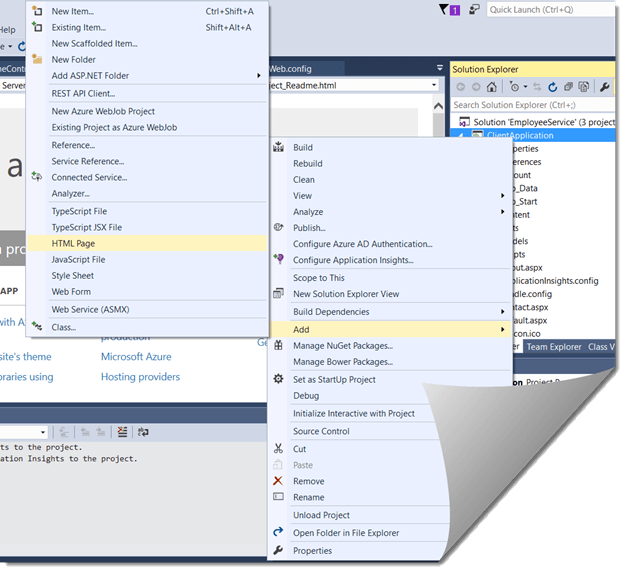Click the New Item icon in Add submenu
This screenshot has width=624, height=571.
point(37,11)
